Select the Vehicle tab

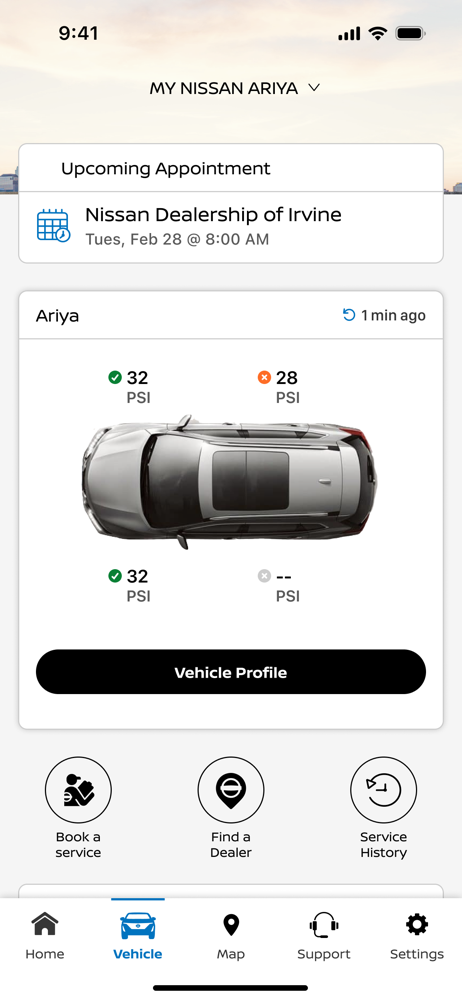(x=138, y=936)
